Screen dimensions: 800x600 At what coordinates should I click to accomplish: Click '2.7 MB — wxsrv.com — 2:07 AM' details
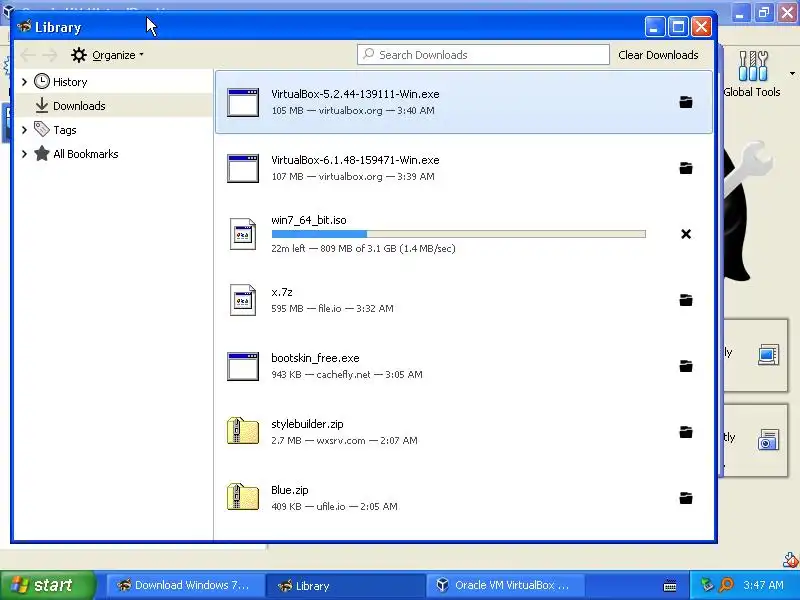(344, 440)
